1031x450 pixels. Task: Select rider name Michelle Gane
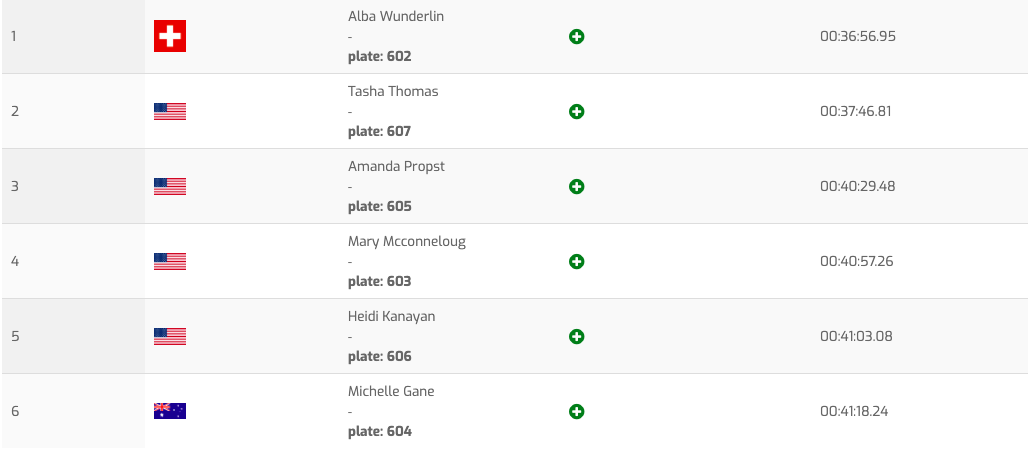[391, 391]
